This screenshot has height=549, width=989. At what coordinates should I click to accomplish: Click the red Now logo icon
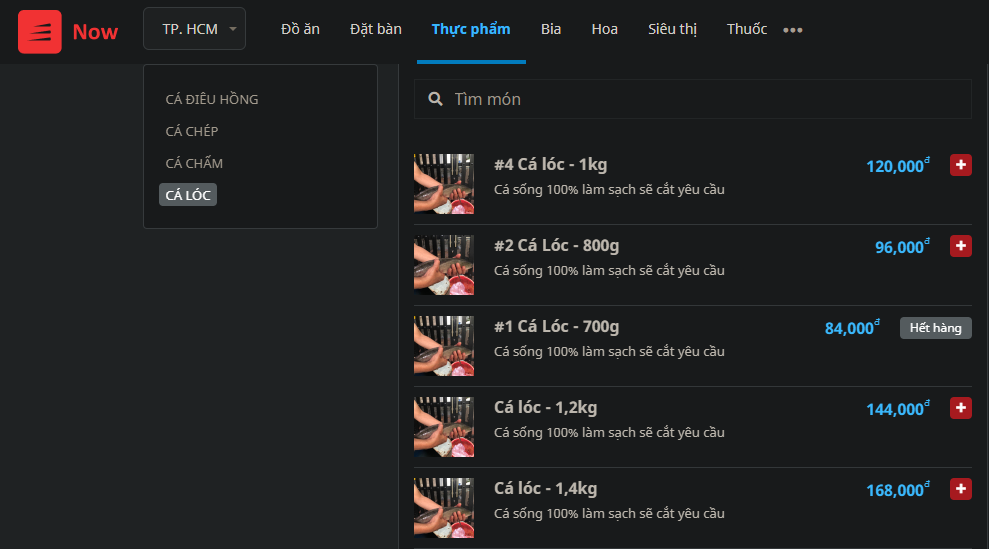40,32
